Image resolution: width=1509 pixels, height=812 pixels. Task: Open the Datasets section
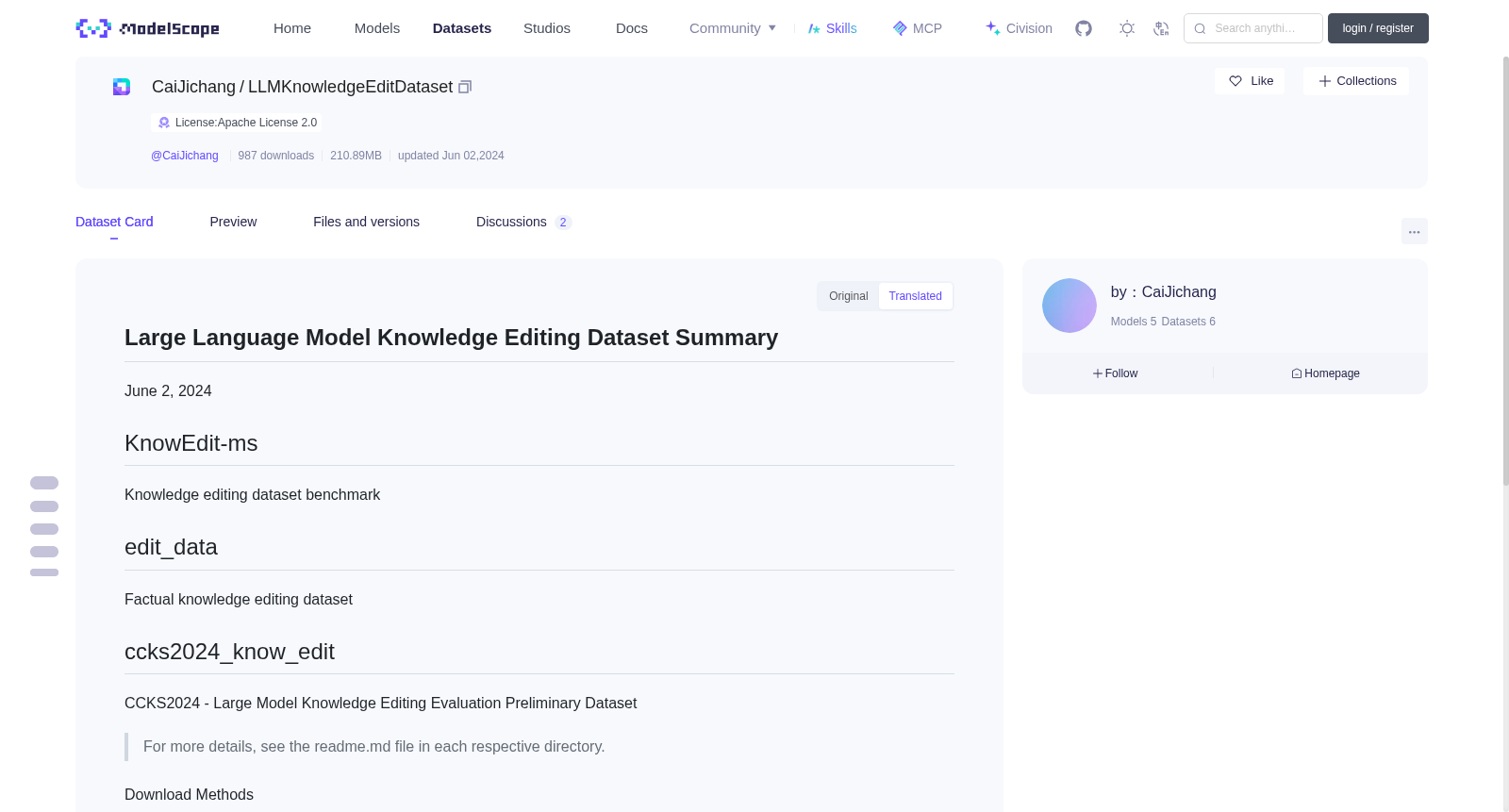pos(462,28)
